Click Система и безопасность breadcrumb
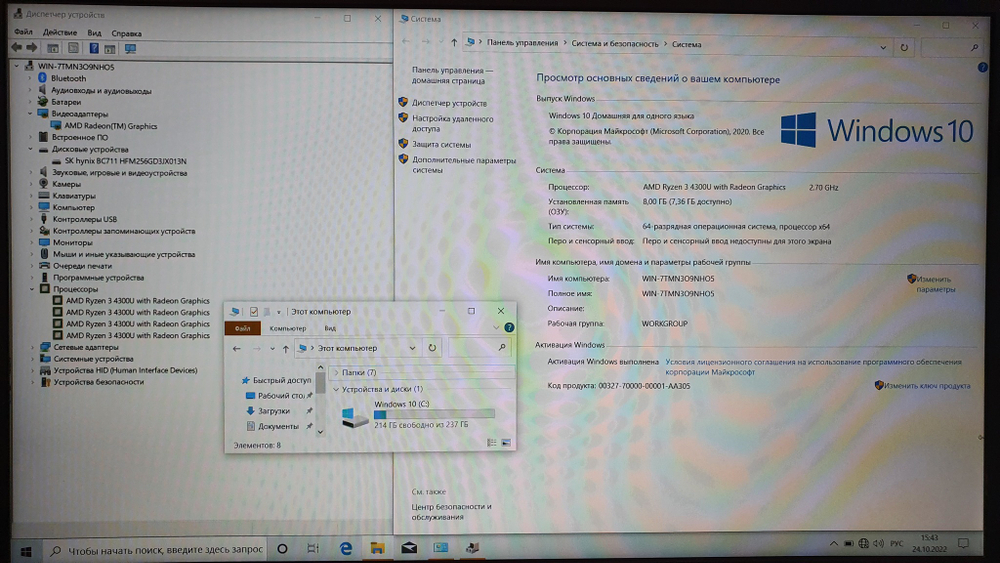The image size is (1000, 563). click(x=615, y=44)
